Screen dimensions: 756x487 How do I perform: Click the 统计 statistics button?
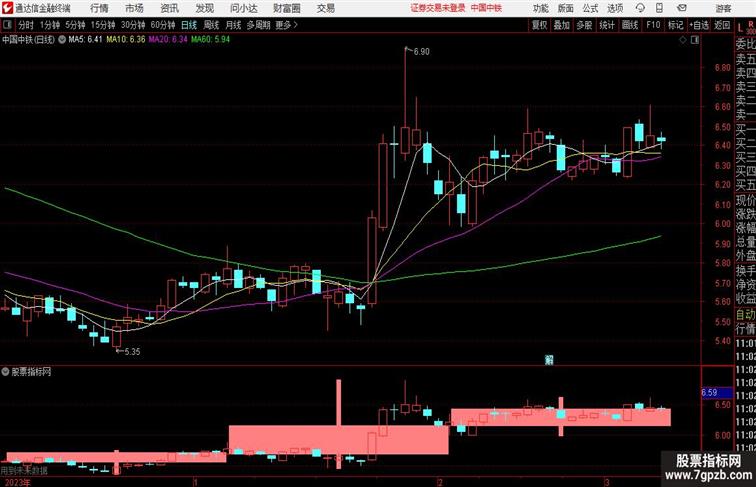[607, 25]
